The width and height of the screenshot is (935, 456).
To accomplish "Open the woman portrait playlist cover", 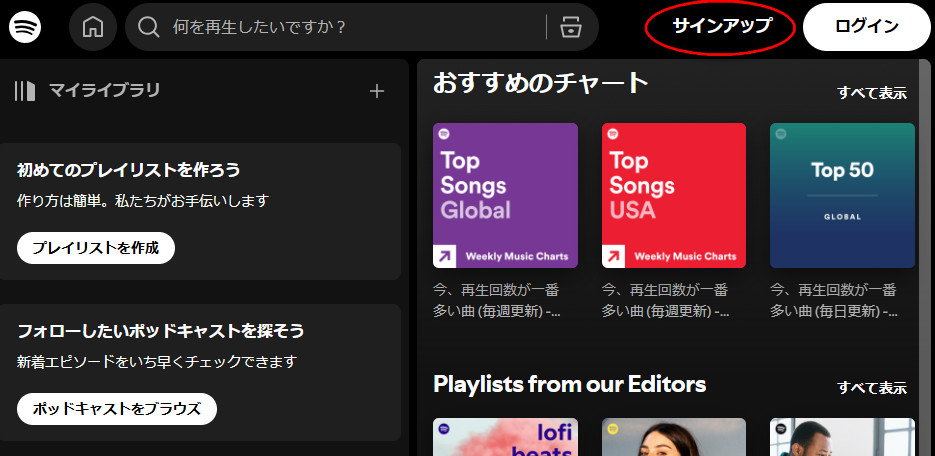I will pyautogui.click(x=674, y=437).
